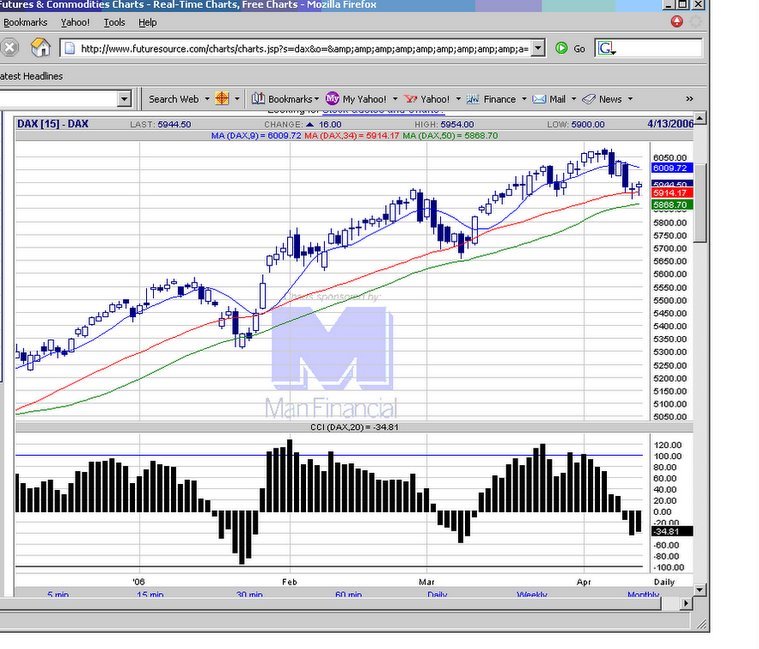Screen dimensions: 759x649
Task: Click the vertical scrollbar up arrow
Action: pos(700,118)
